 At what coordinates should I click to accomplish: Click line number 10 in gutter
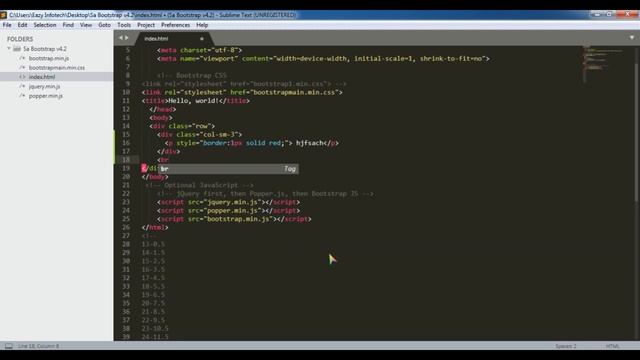pos(126,92)
